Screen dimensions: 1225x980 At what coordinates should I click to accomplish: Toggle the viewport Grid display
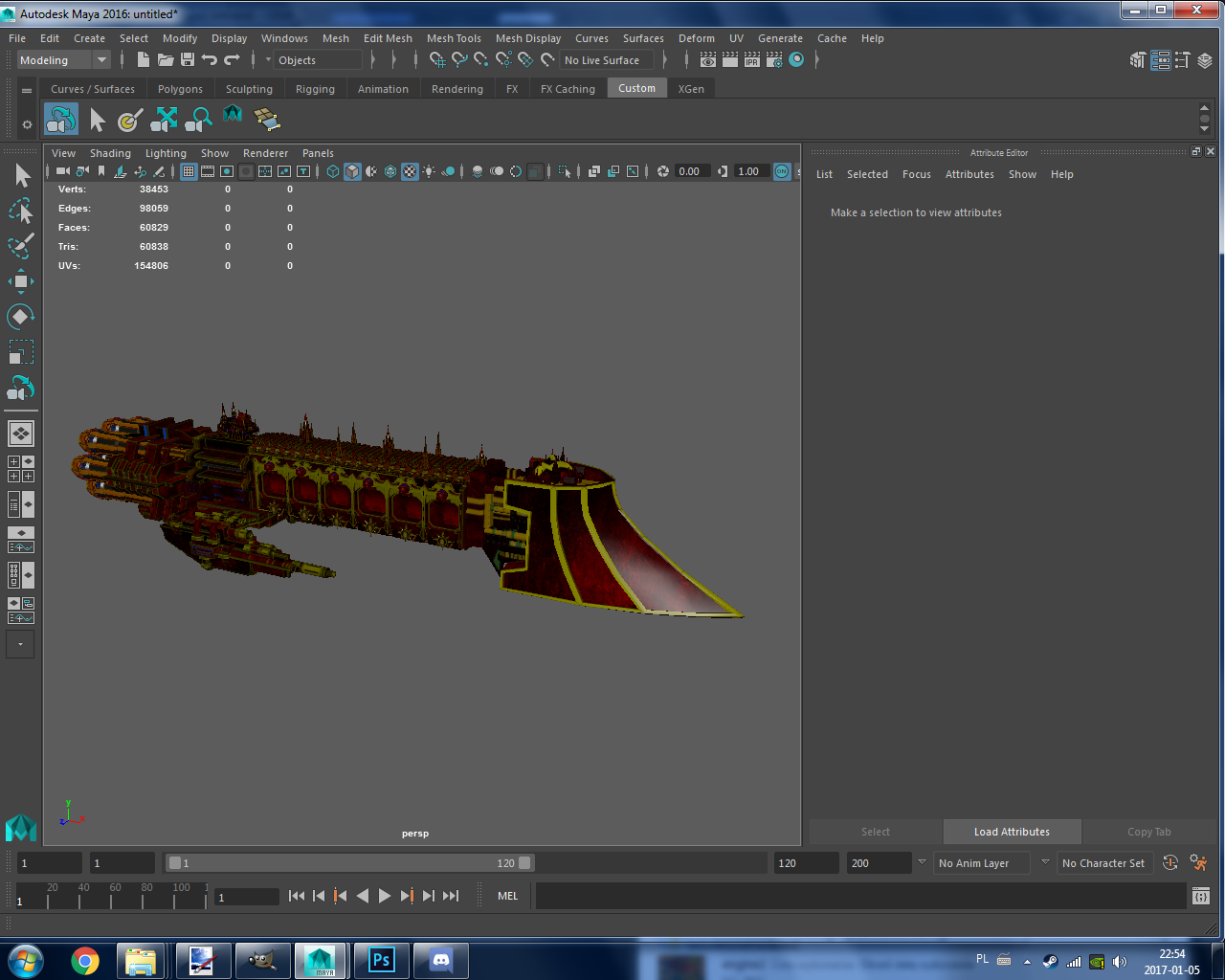point(188,172)
